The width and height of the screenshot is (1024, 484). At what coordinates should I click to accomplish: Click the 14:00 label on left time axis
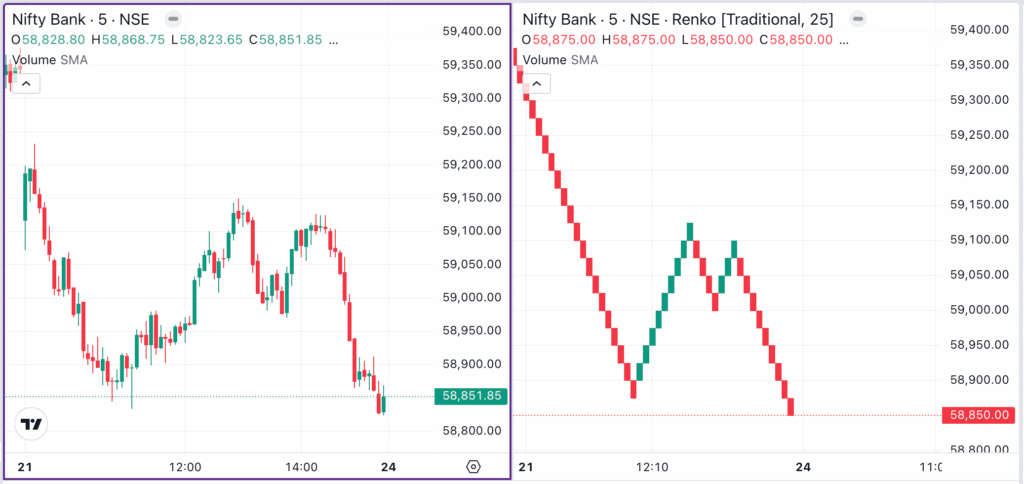tap(301, 467)
